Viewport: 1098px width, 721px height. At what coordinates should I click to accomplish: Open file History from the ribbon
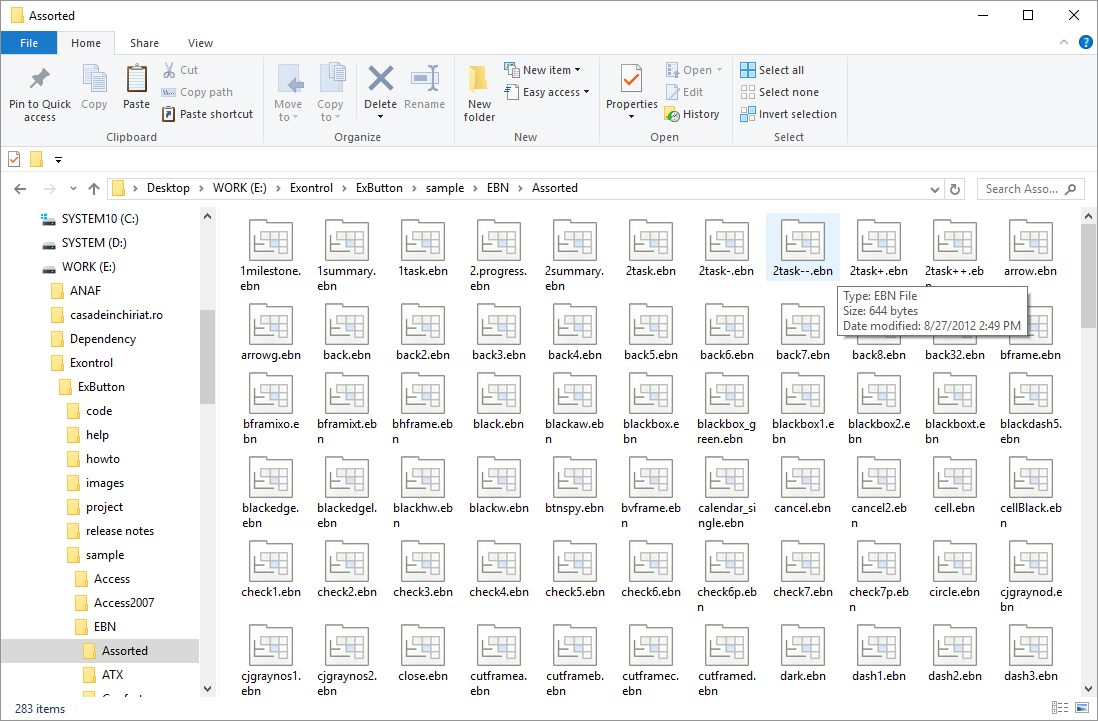[693, 113]
